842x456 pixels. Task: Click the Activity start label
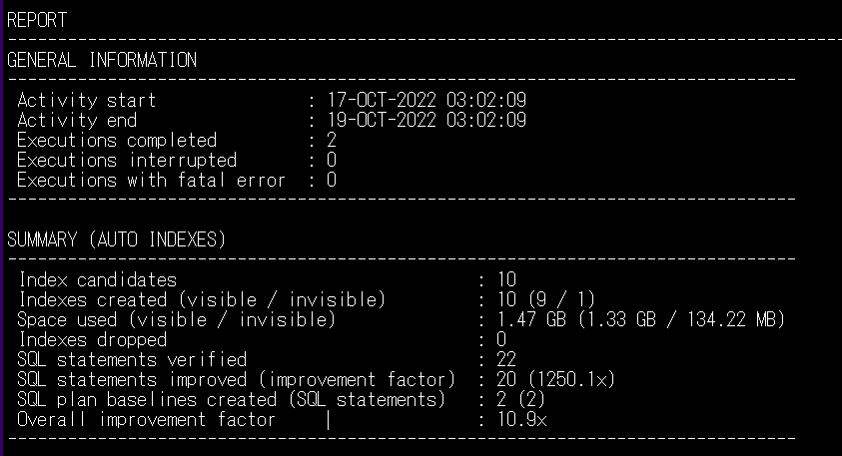pyautogui.click(x=86, y=101)
